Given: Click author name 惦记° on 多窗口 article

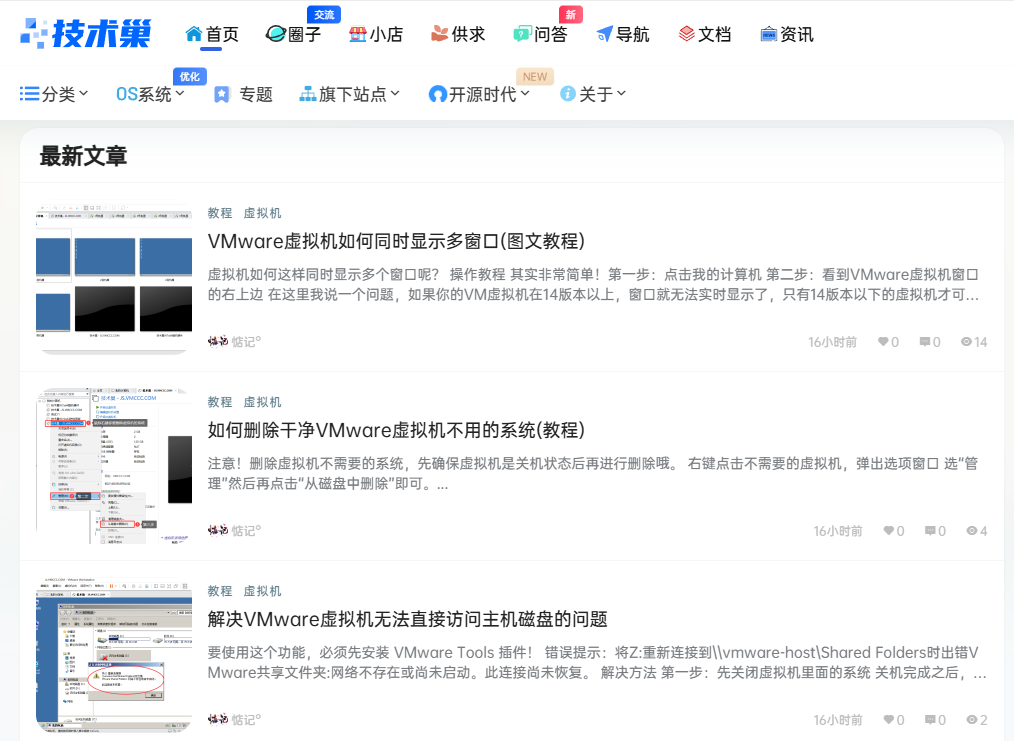Looking at the screenshot, I should coord(246,342).
